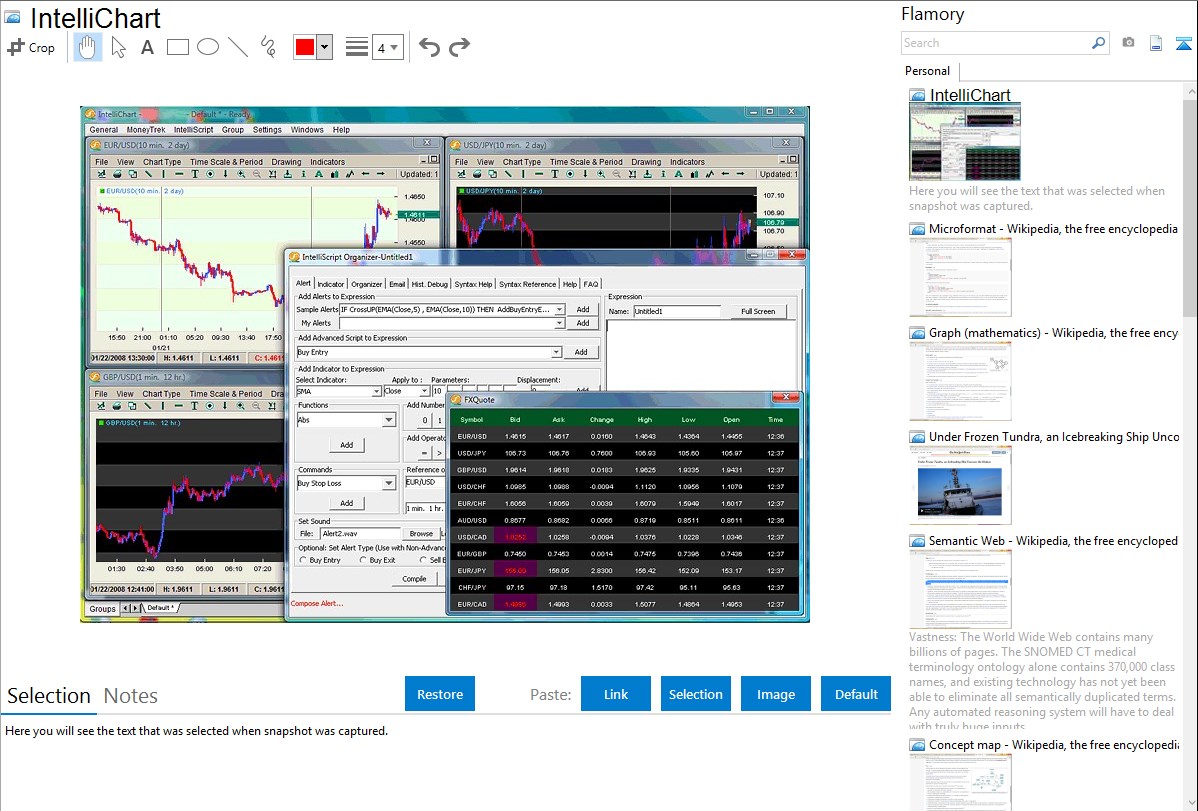Expand the Functions Abs dropdown
The width and height of the screenshot is (1198, 811).
pyautogui.click(x=389, y=420)
